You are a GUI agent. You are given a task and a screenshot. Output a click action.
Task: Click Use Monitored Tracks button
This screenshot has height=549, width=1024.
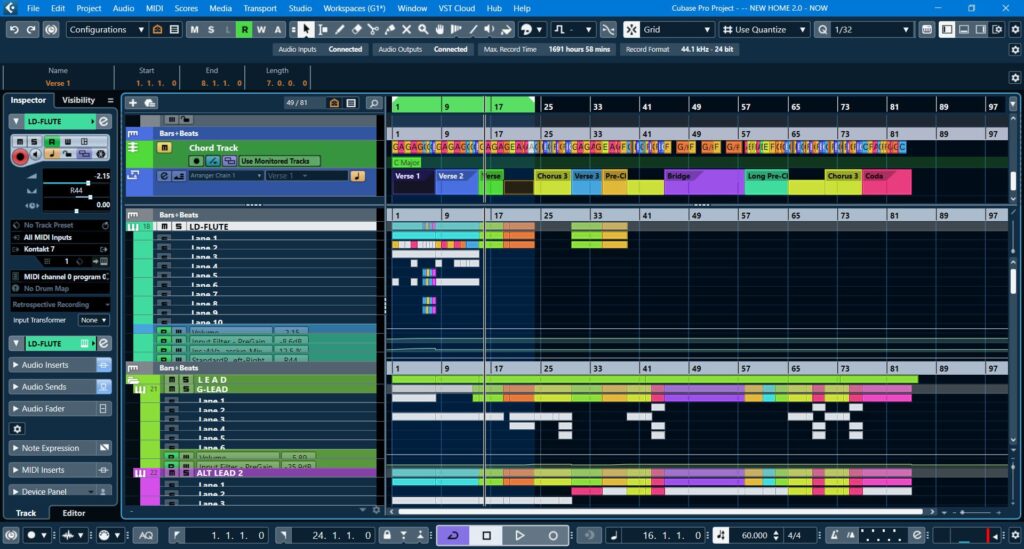click(279, 161)
